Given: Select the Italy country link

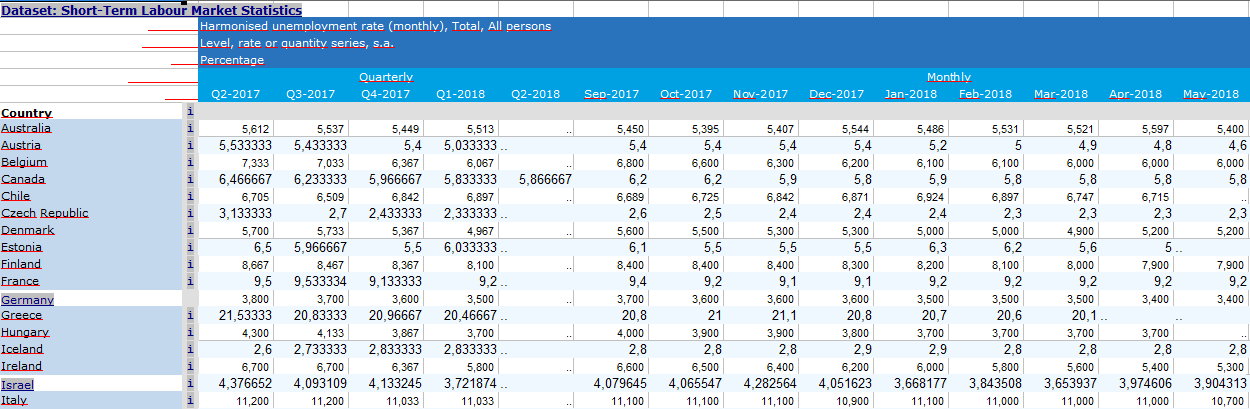Looking at the screenshot, I should point(14,400).
